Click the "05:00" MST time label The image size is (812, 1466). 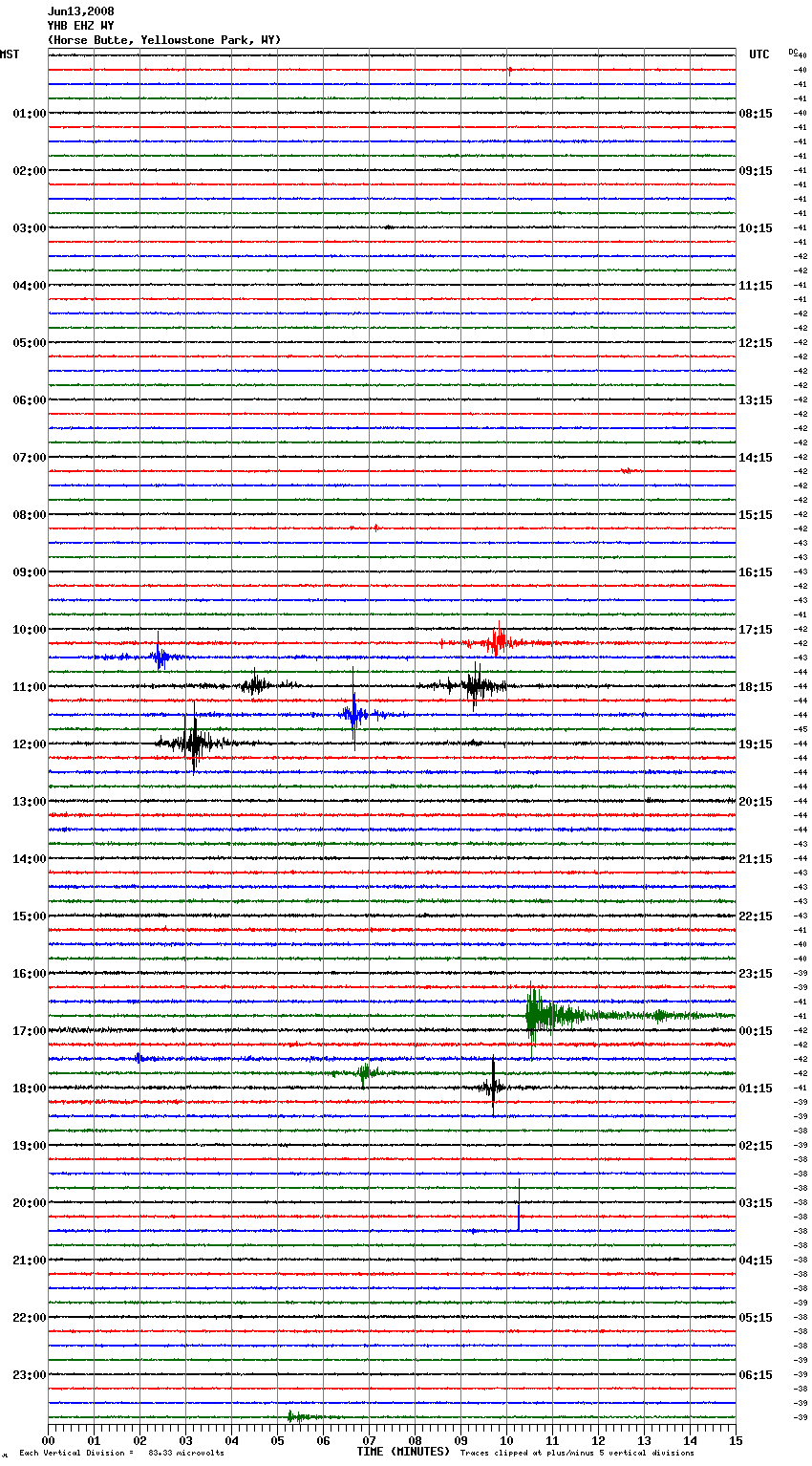coord(30,343)
